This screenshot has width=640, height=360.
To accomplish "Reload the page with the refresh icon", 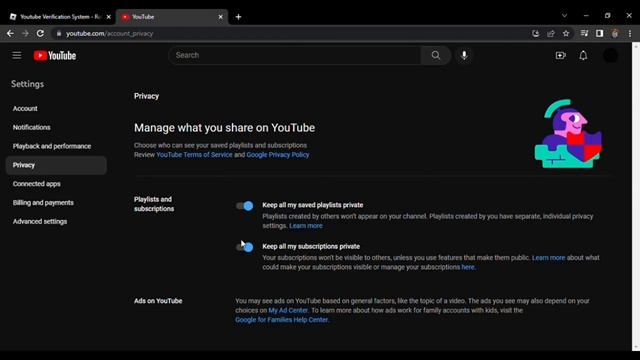I will 40,33.
